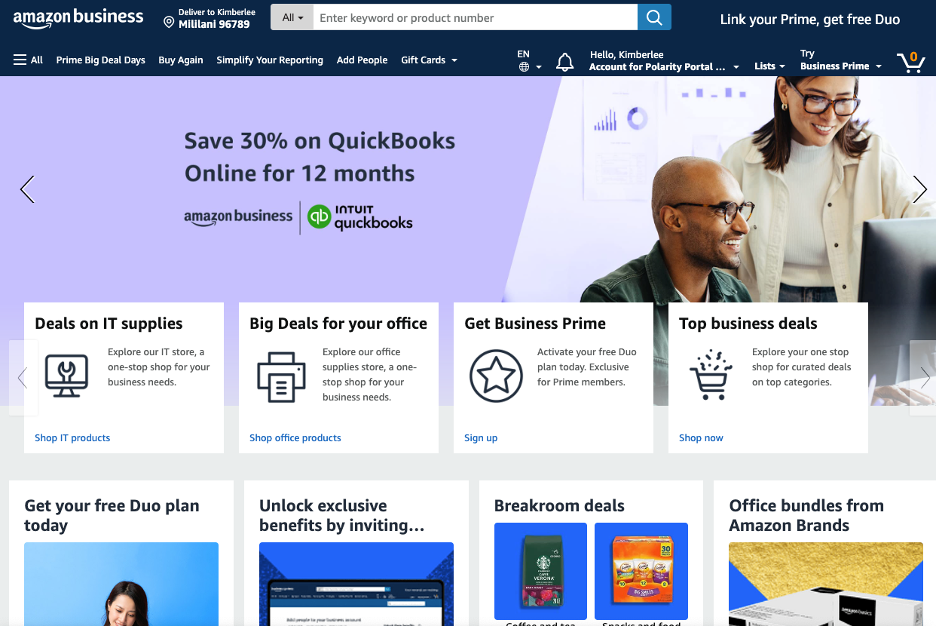Open the hamburger All menu

point(28,60)
